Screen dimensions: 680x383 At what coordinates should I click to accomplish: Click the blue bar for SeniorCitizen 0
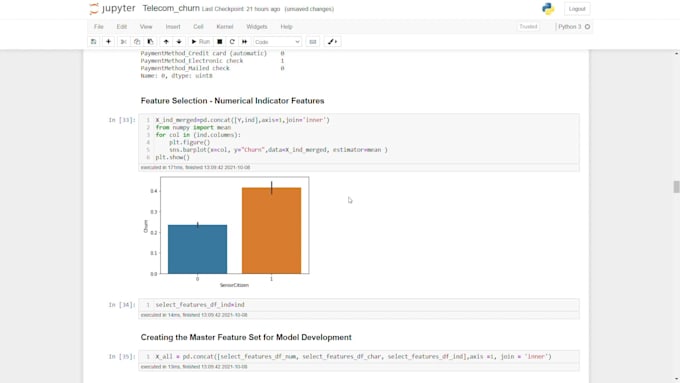click(197, 249)
